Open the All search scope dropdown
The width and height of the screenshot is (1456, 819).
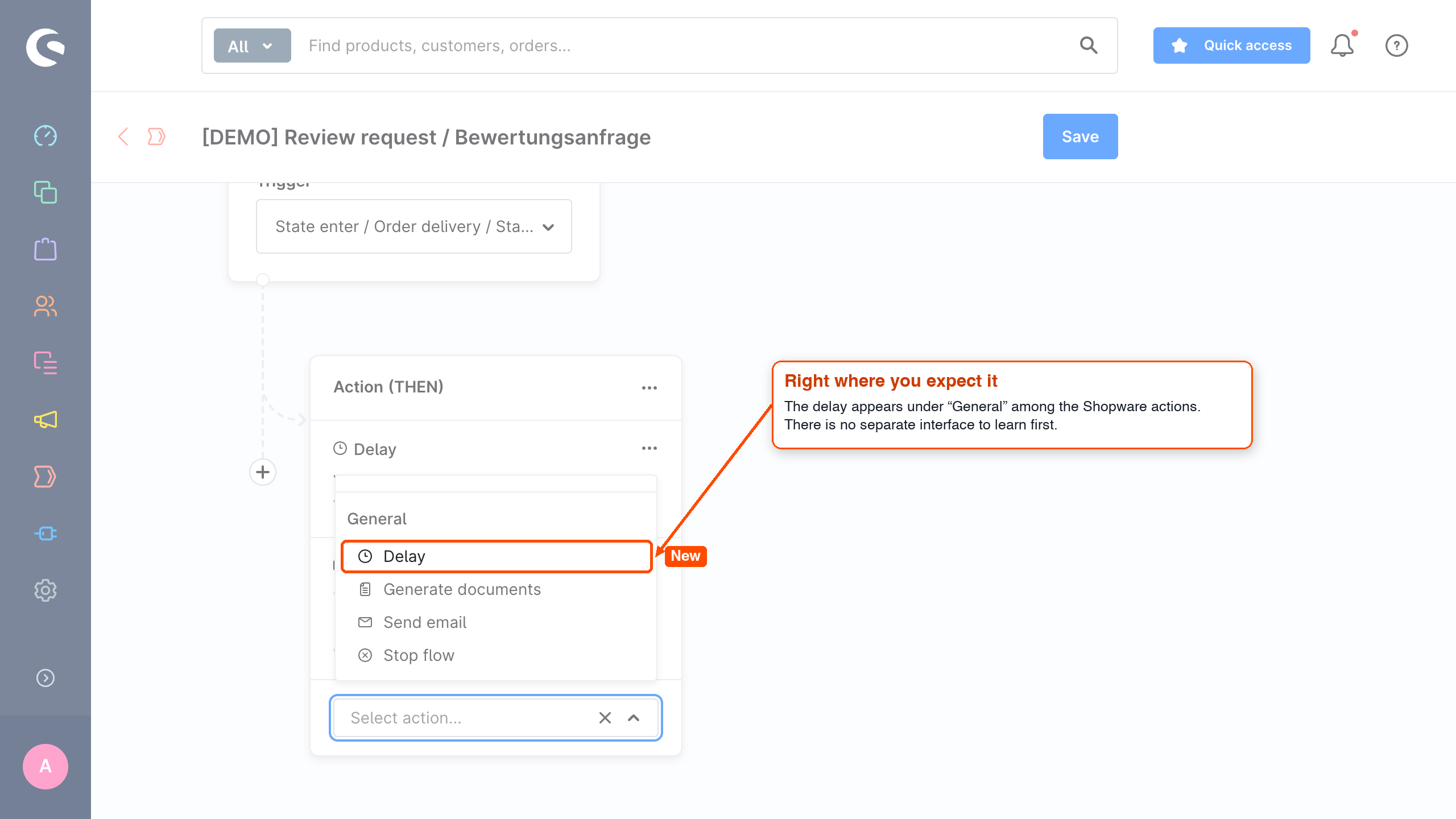pos(253,45)
